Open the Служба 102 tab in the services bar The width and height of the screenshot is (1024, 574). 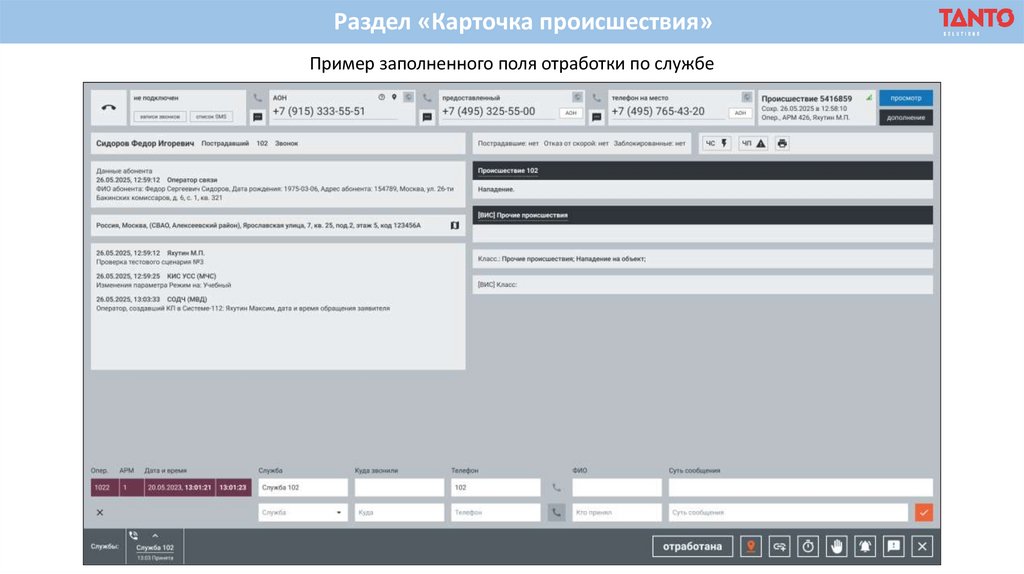point(155,547)
